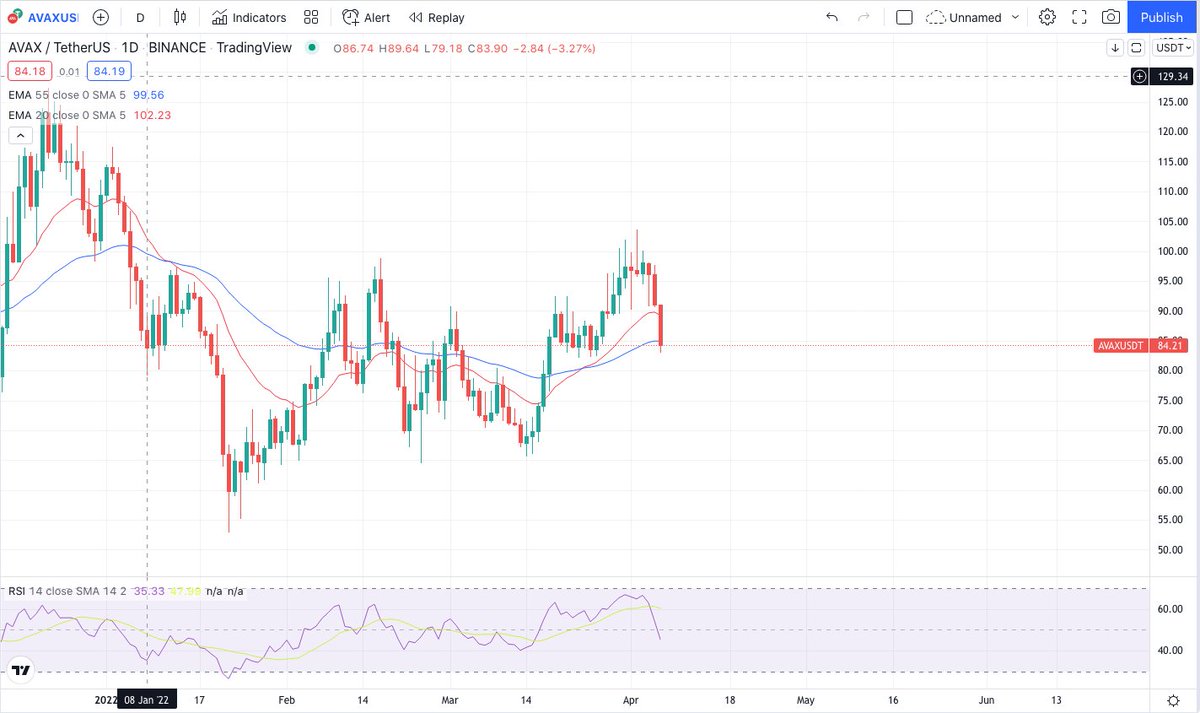Image resolution: width=1200 pixels, height=713 pixels.
Task: Click the plus icon next to 129.34 price
Action: tap(1140, 76)
